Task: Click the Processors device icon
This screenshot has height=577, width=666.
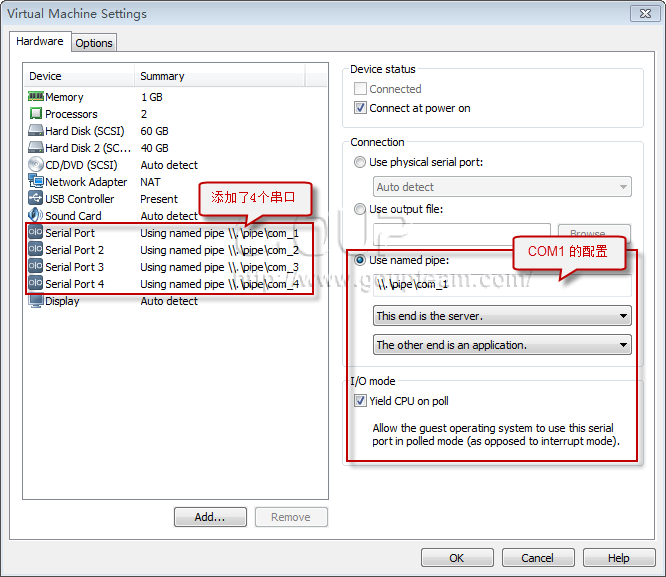Action: [36, 113]
